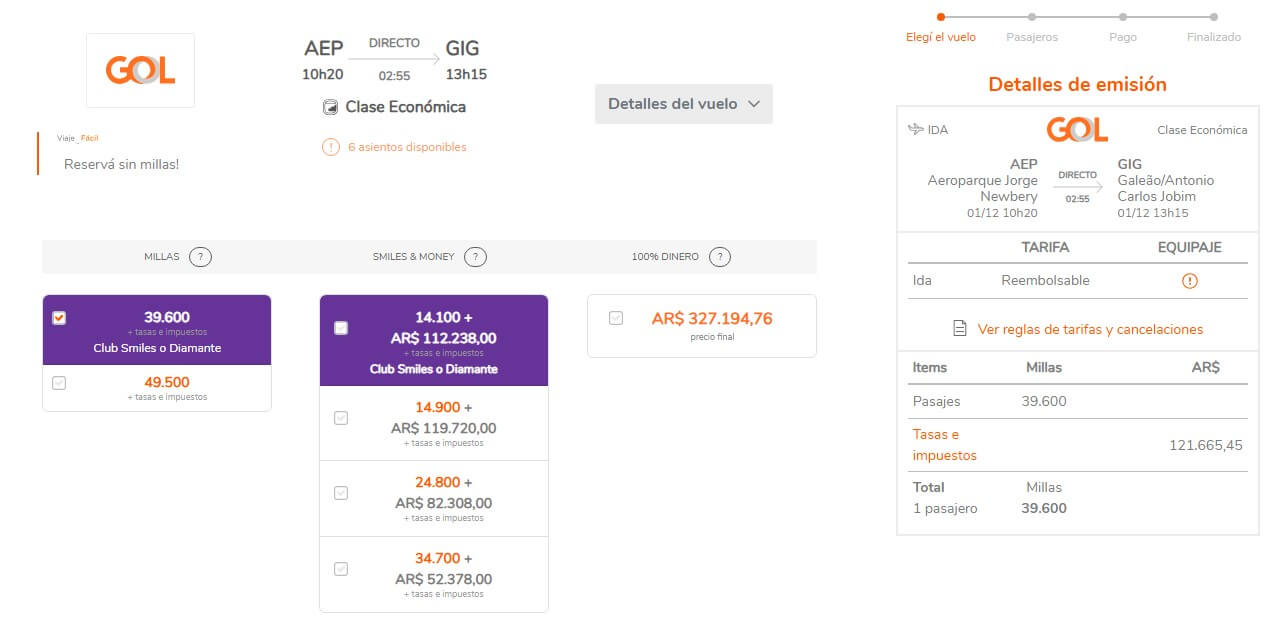Click the Viaje Fácil label

78,138
